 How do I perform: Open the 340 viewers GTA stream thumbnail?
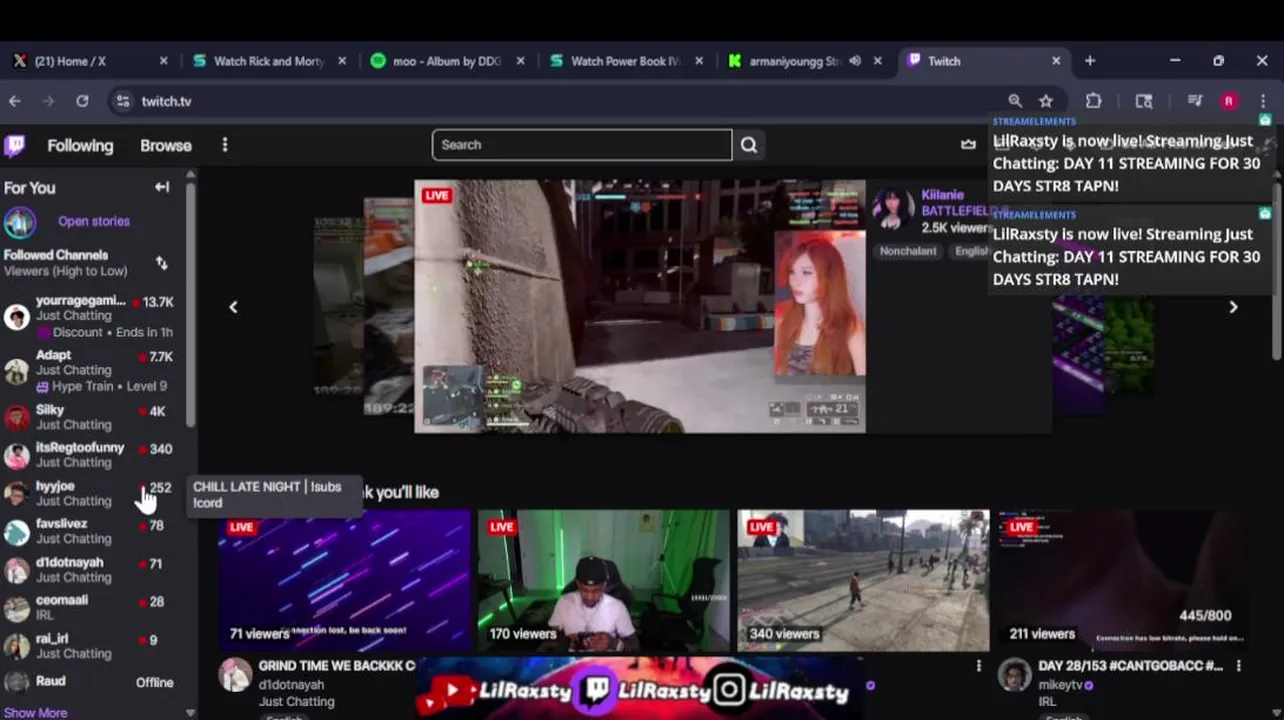[x=864, y=580]
